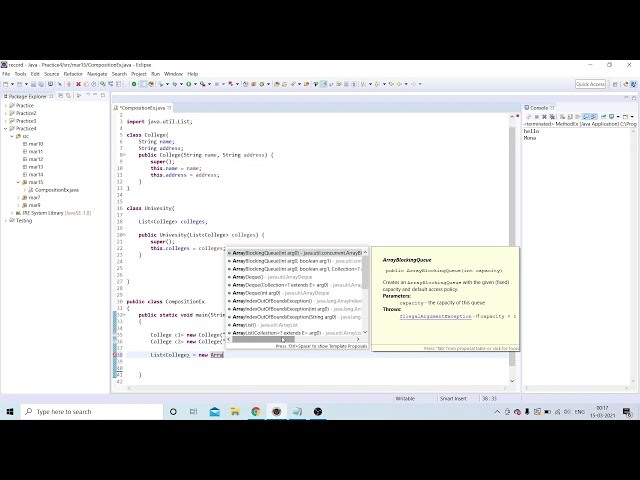This screenshot has height=480, width=640.
Task: Toggle Pin Console button
Action: 603,117
